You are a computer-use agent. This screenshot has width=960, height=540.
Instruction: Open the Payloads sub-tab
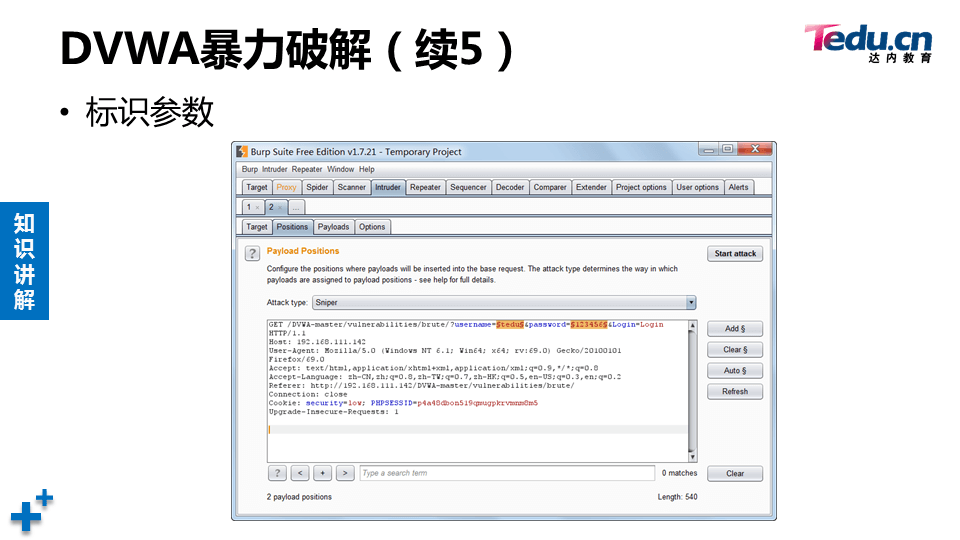333,227
